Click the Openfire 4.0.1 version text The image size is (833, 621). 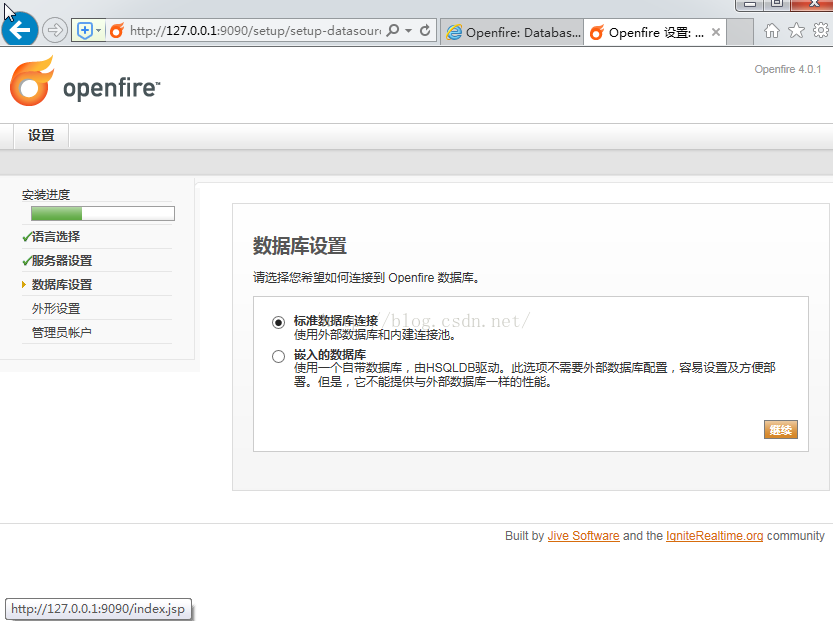[x=788, y=70]
